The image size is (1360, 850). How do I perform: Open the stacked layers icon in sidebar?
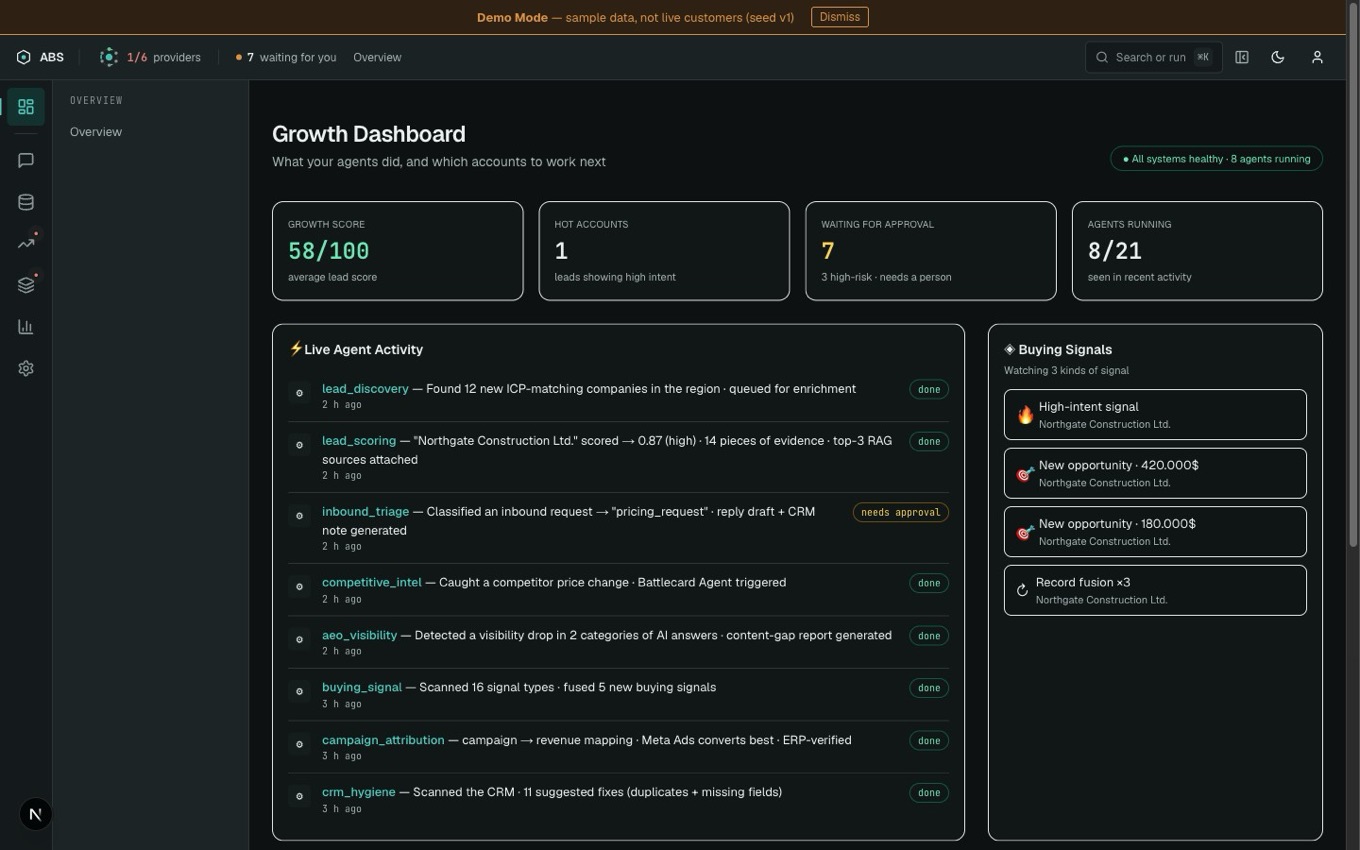26,285
